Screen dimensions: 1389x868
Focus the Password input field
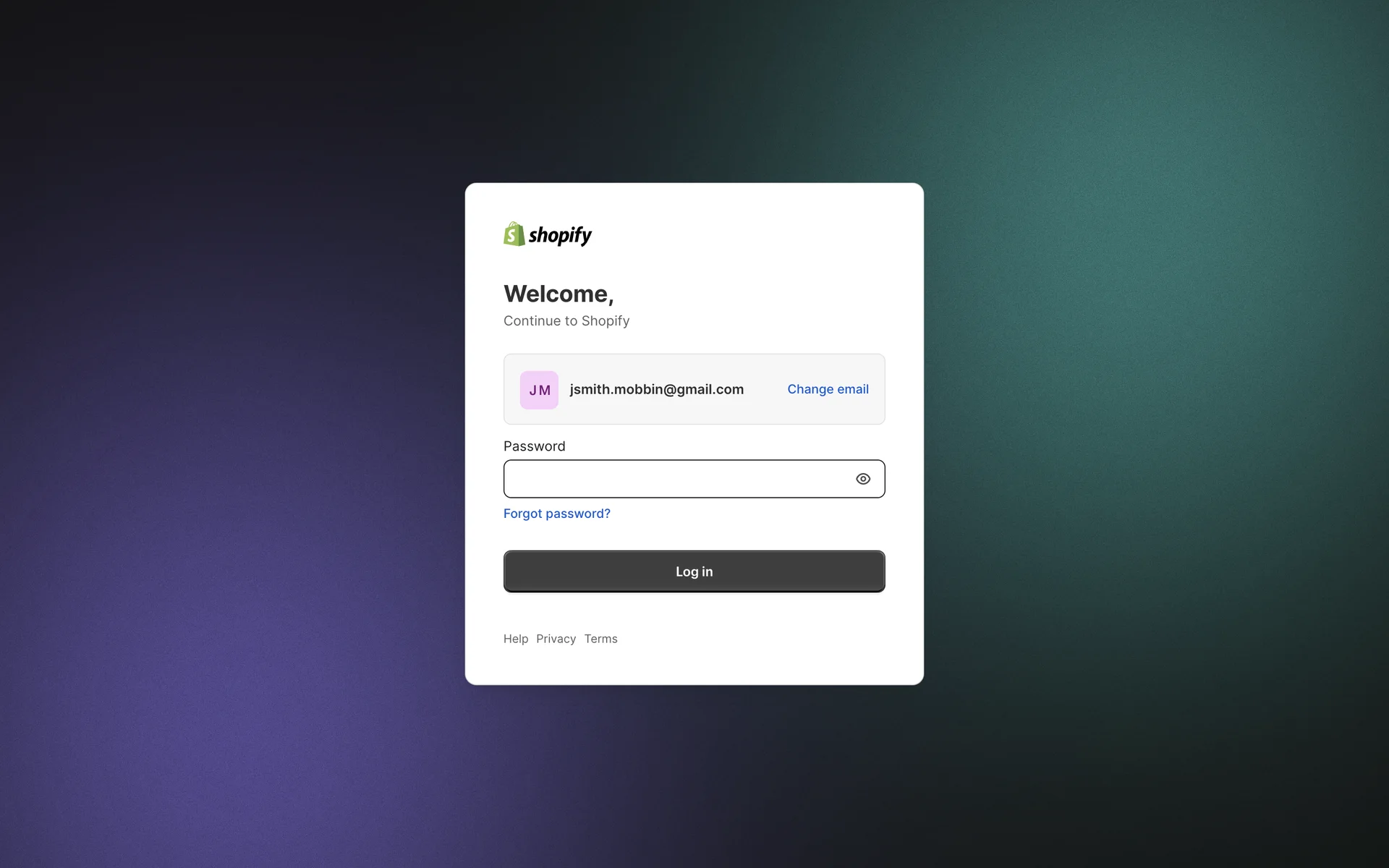click(676, 479)
